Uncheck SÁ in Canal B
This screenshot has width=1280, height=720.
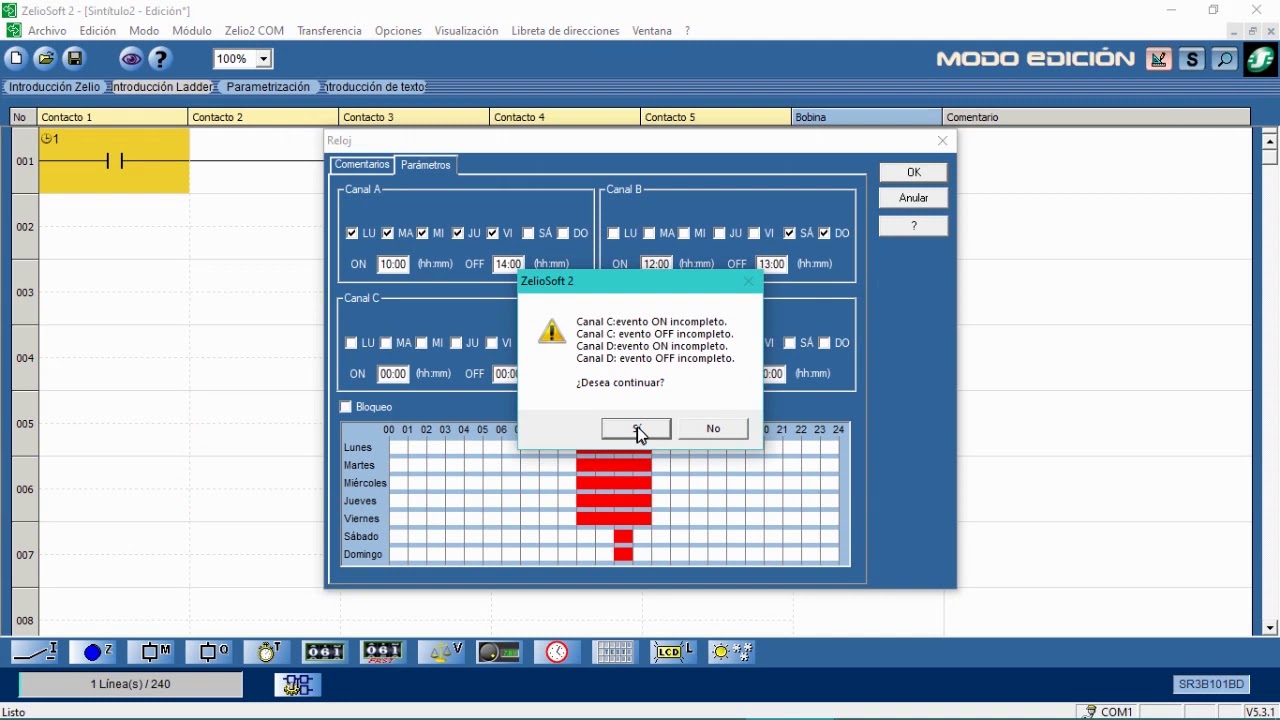coord(789,233)
